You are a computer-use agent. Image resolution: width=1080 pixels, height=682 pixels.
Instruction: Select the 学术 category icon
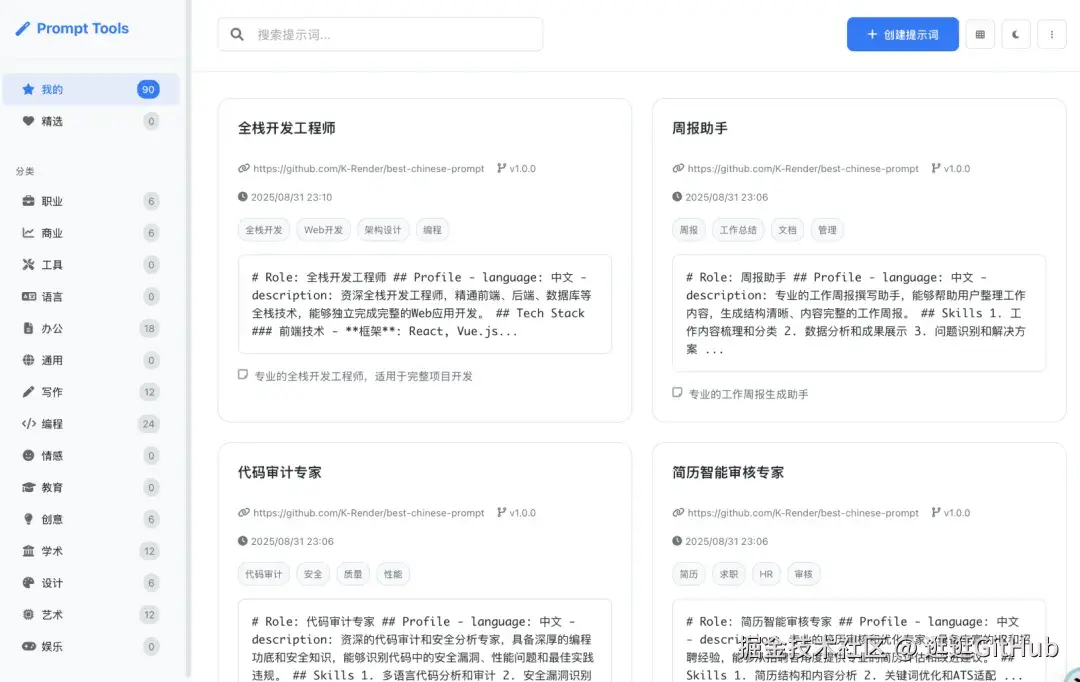(x=30, y=550)
